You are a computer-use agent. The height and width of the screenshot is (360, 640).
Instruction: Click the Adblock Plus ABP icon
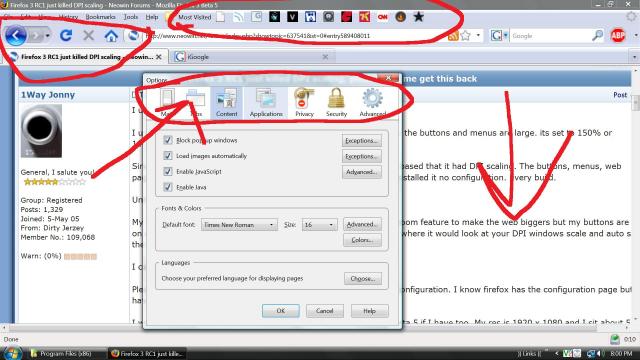point(618,36)
